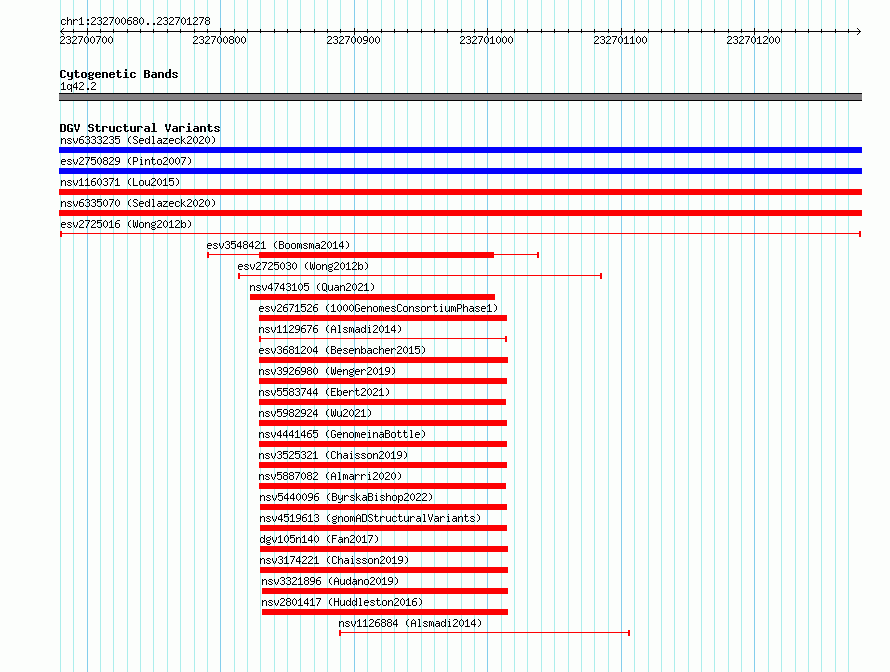Click the Cytogenetic Bands track title
The height and width of the screenshot is (672, 890).
tap(119, 74)
